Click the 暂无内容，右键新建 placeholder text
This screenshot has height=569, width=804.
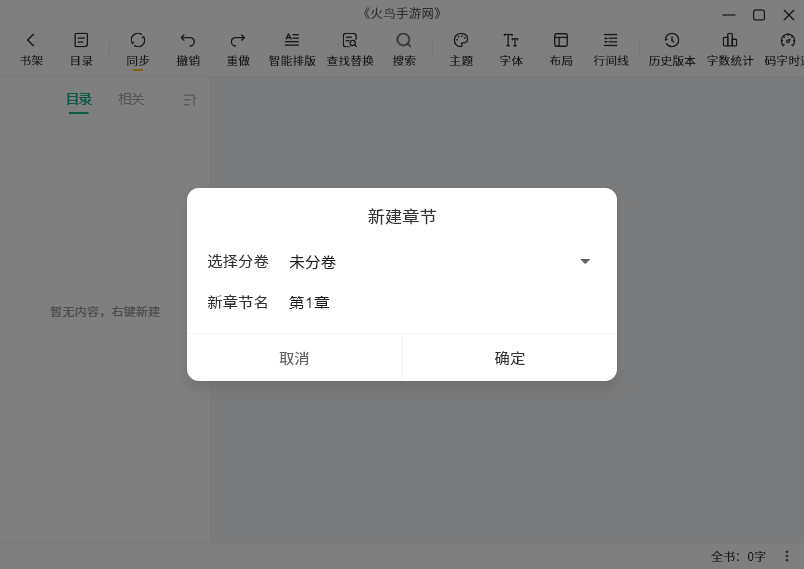pos(105,312)
